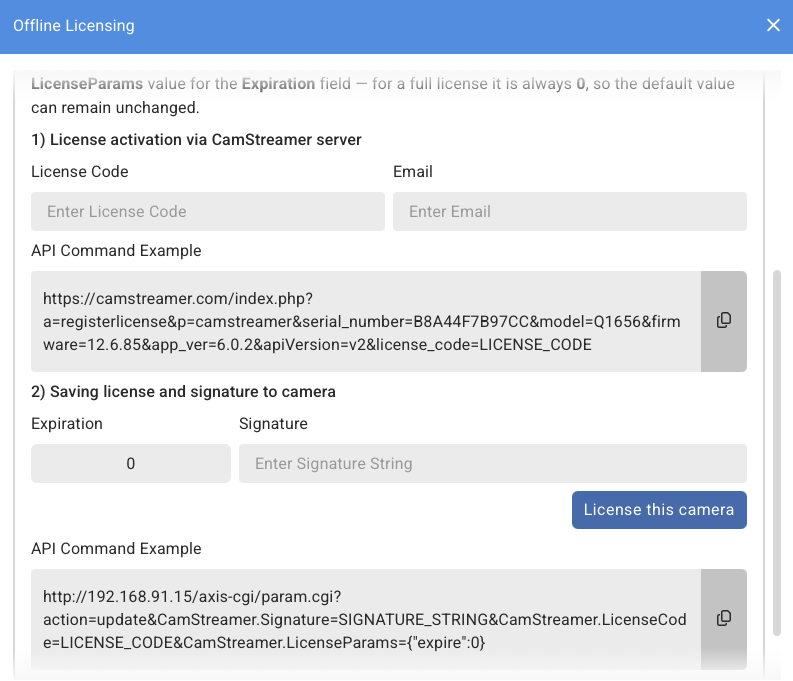Click the Saving license and signature heading
The image size is (793, 681).
tap(183, 392)
